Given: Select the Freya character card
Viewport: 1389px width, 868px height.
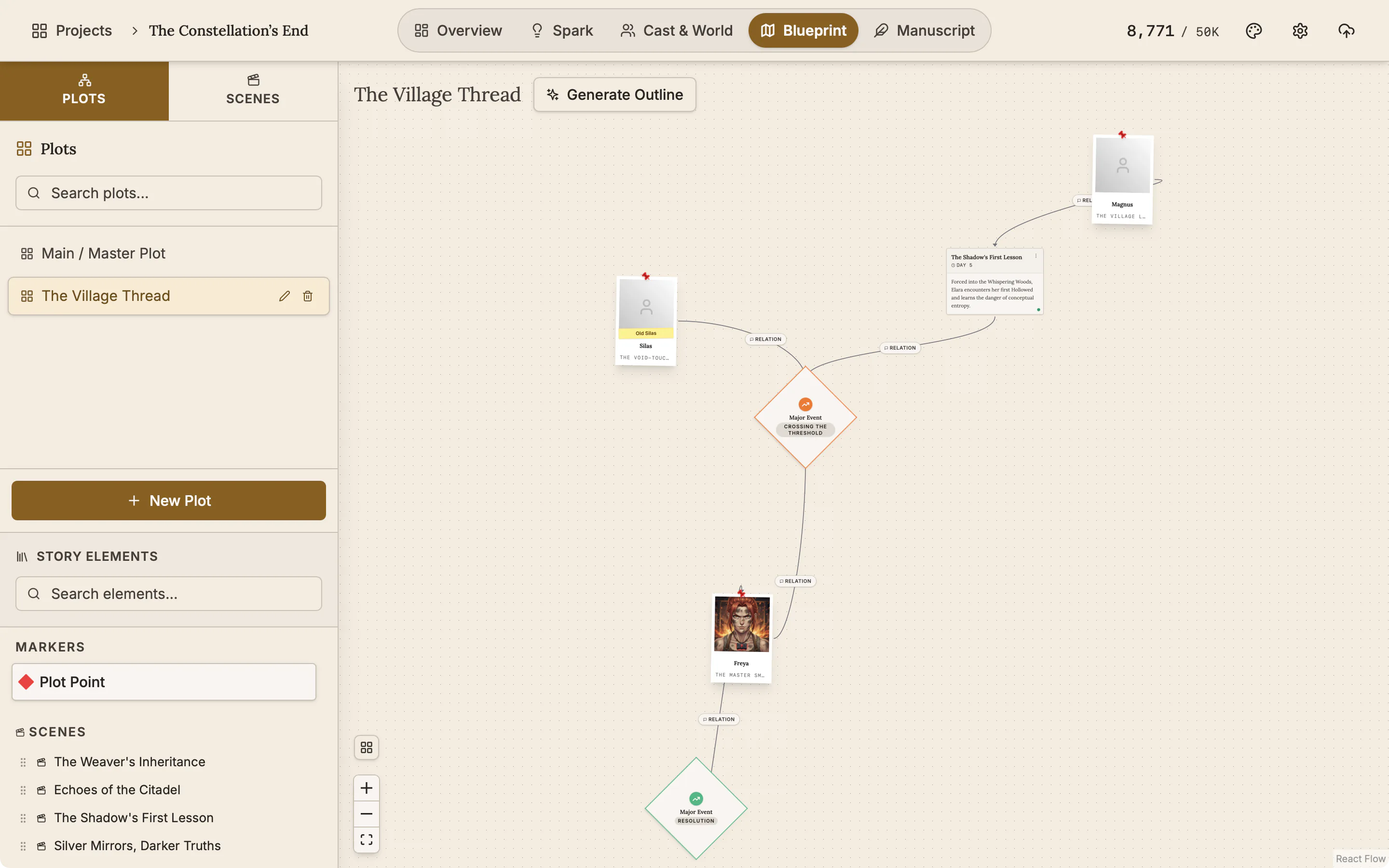Looking at the screenshot, I should pyautogui.click(x=741, y=638).
